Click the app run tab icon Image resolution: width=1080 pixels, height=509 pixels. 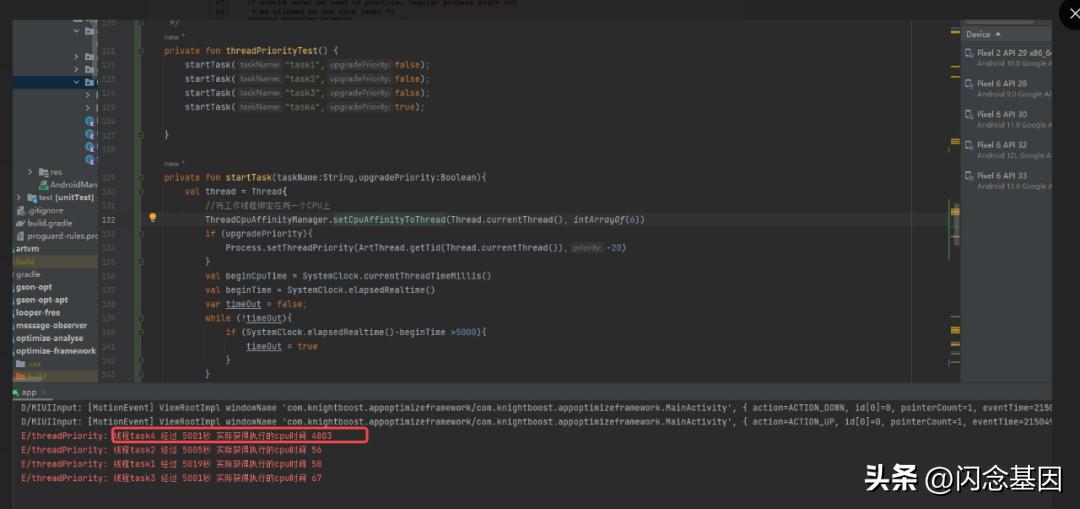point(16,393)
